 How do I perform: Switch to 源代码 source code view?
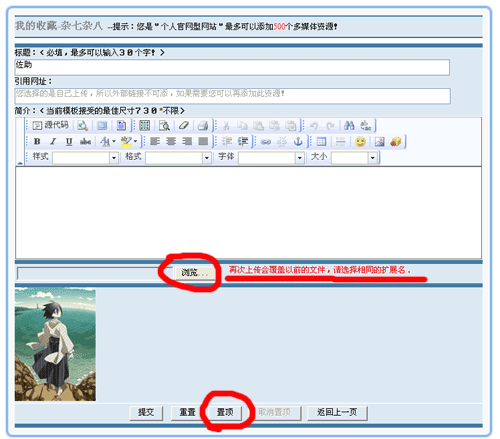click(51, 125)
